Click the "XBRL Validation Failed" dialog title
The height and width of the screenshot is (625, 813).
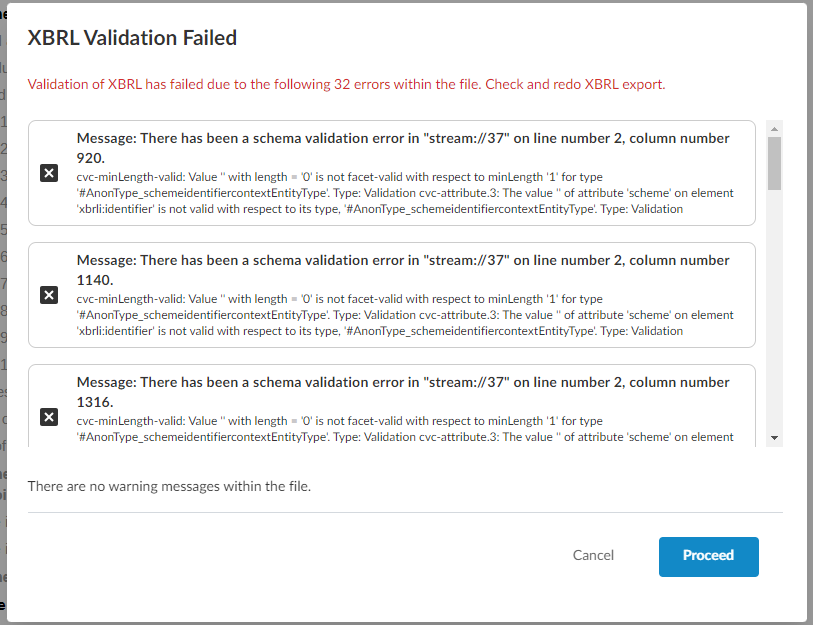132,38
